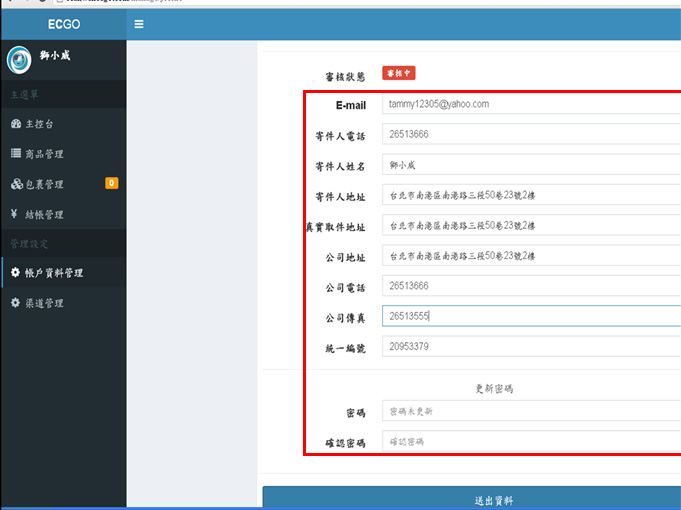Image resolution: width=681 pixels, height=510 pixels.
Task: Click the cubes icon beside 包裹管理
Action: tap(15, 184)
